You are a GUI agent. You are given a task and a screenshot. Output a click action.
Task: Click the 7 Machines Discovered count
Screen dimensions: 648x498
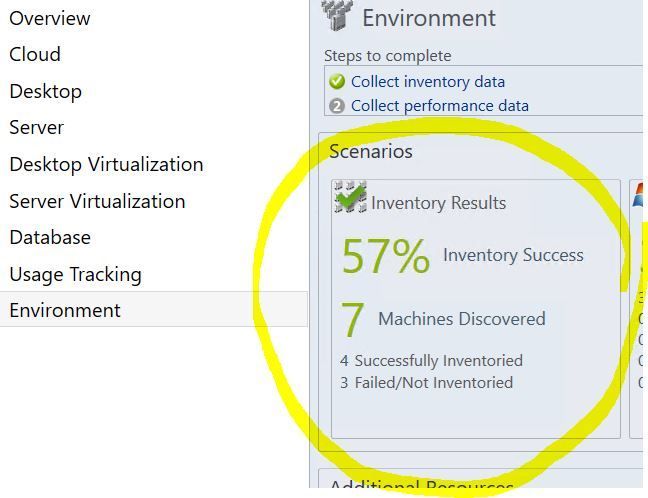coord(353,320)
